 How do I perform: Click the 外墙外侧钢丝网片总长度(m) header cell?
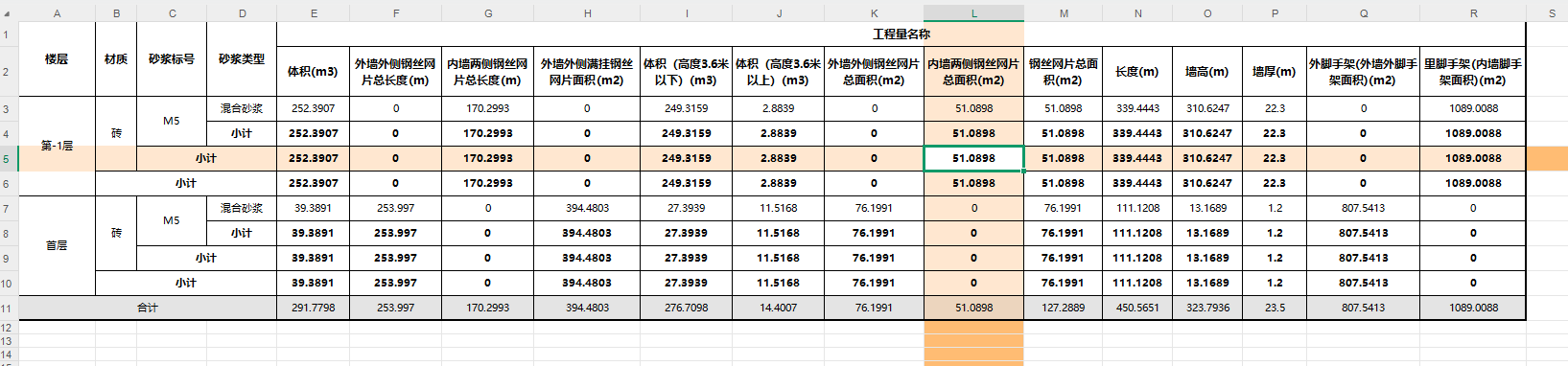[x=395, y=72]
